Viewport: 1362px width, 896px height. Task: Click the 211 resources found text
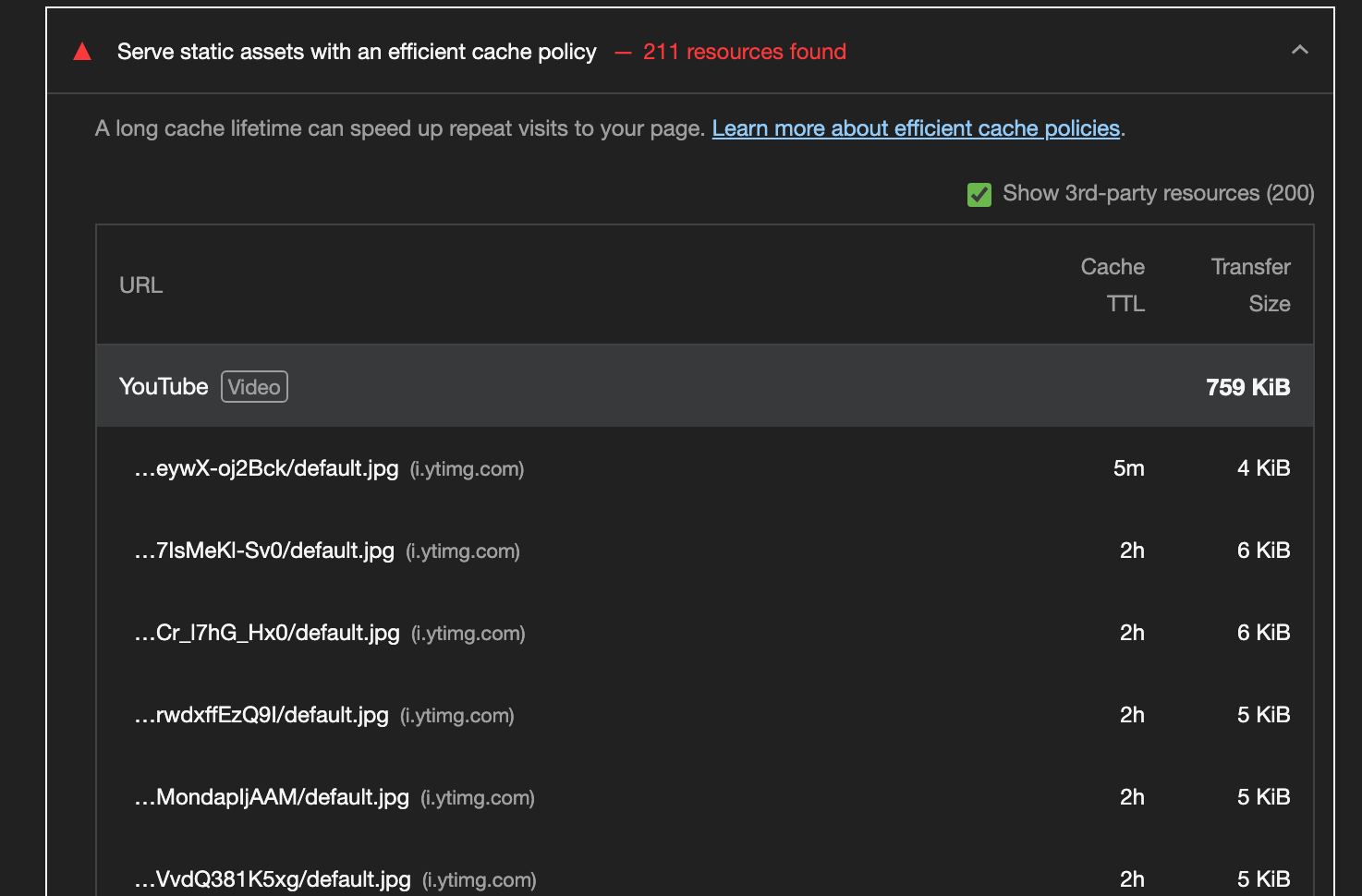(745, 52)
